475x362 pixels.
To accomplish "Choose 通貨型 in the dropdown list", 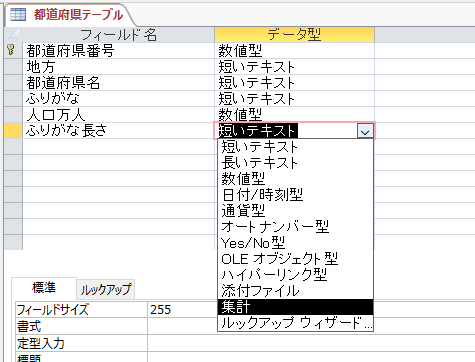I will pyautogui.click(x=295, y=211).
